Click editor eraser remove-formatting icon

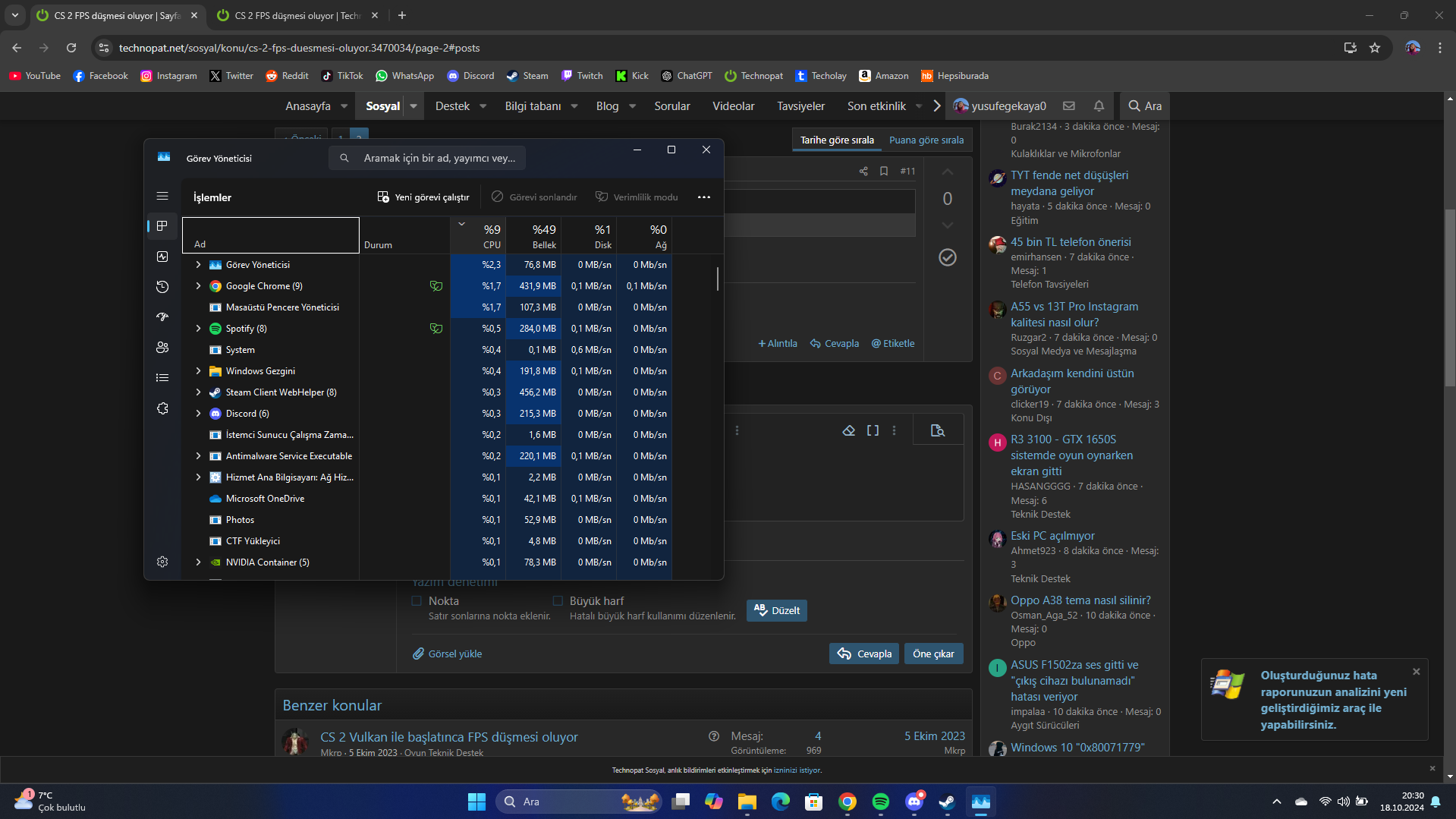tap(849, 430)
